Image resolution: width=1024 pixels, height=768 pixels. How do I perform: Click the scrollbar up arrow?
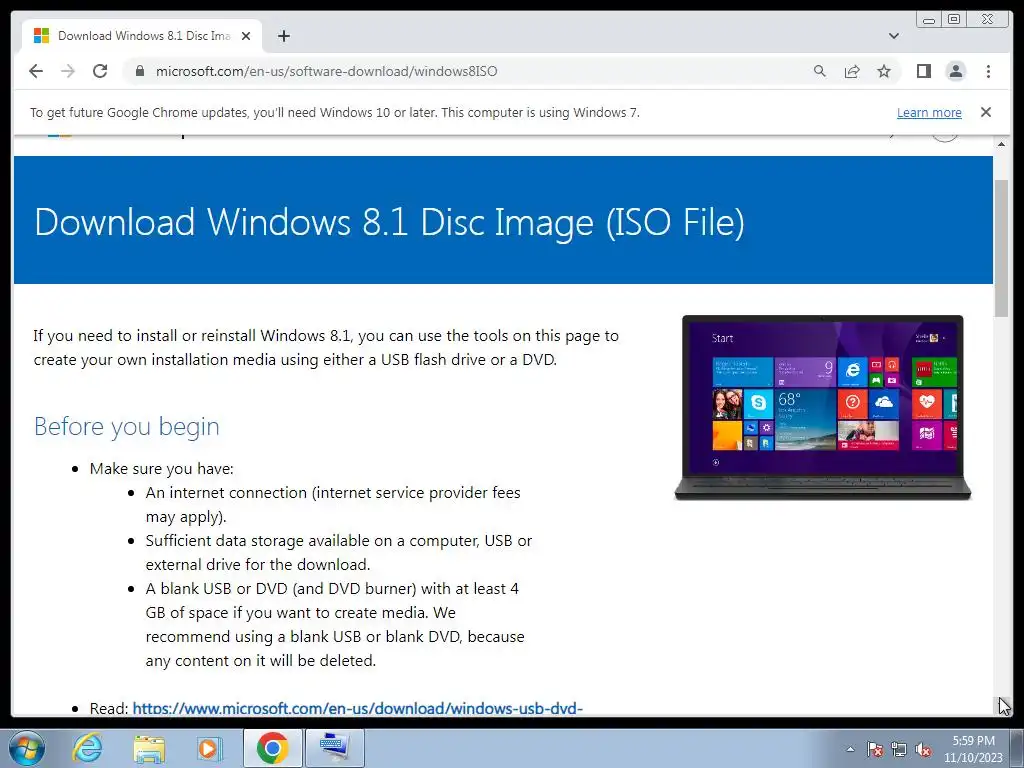click(x=1002, y=143)
